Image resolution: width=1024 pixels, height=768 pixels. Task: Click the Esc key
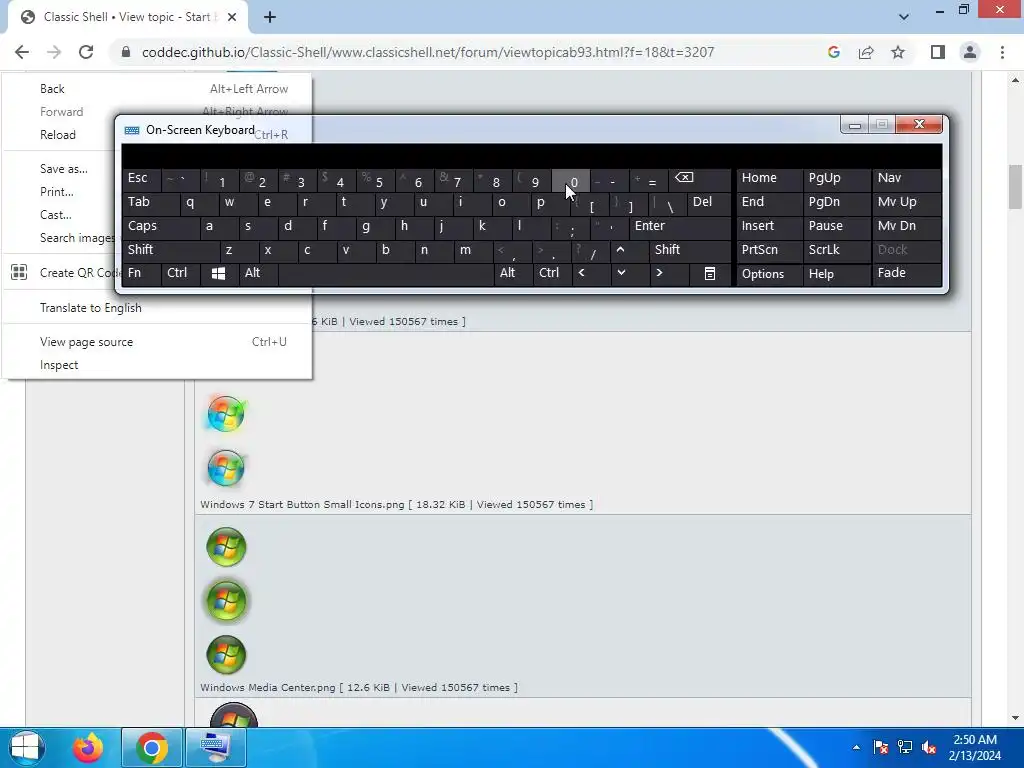point(141,178)
